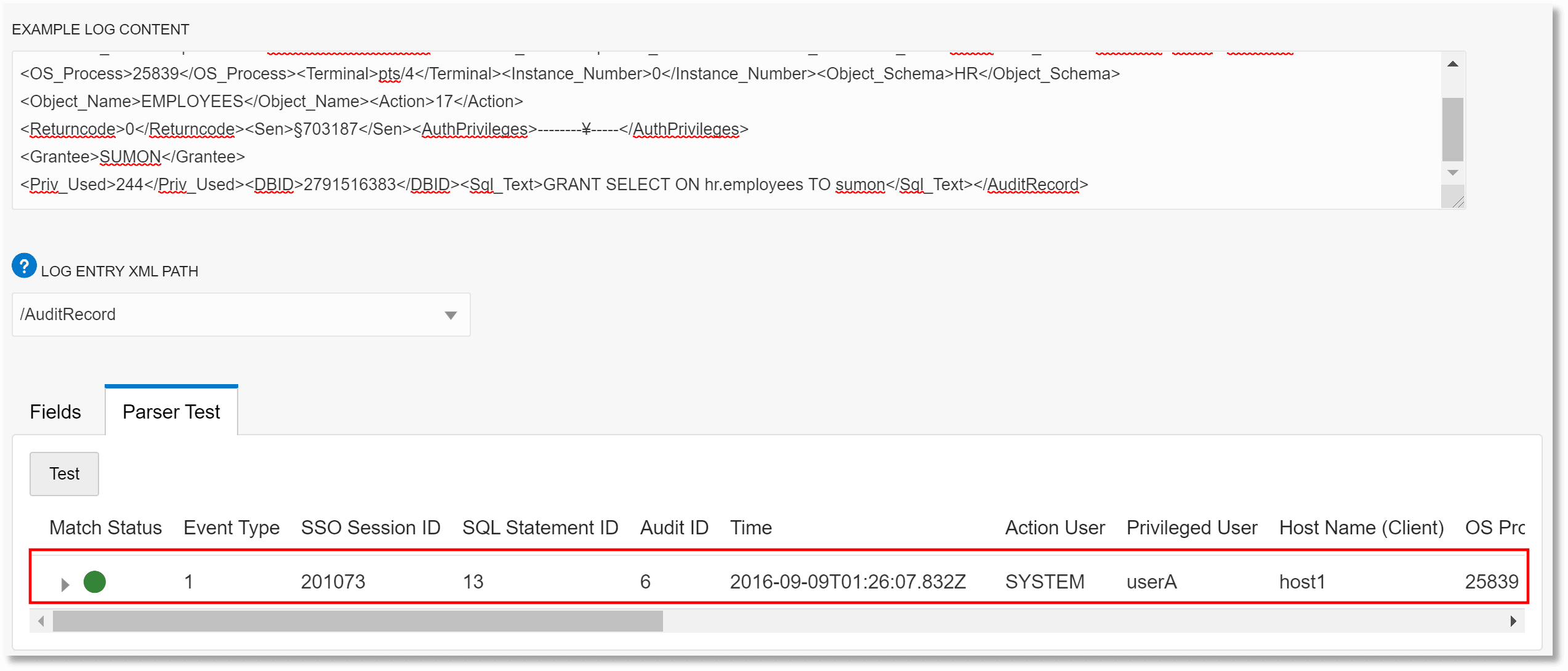Viewport: 1568px width, 671px height.
Task: Click the Privileged User column header
Action: 1191,528
